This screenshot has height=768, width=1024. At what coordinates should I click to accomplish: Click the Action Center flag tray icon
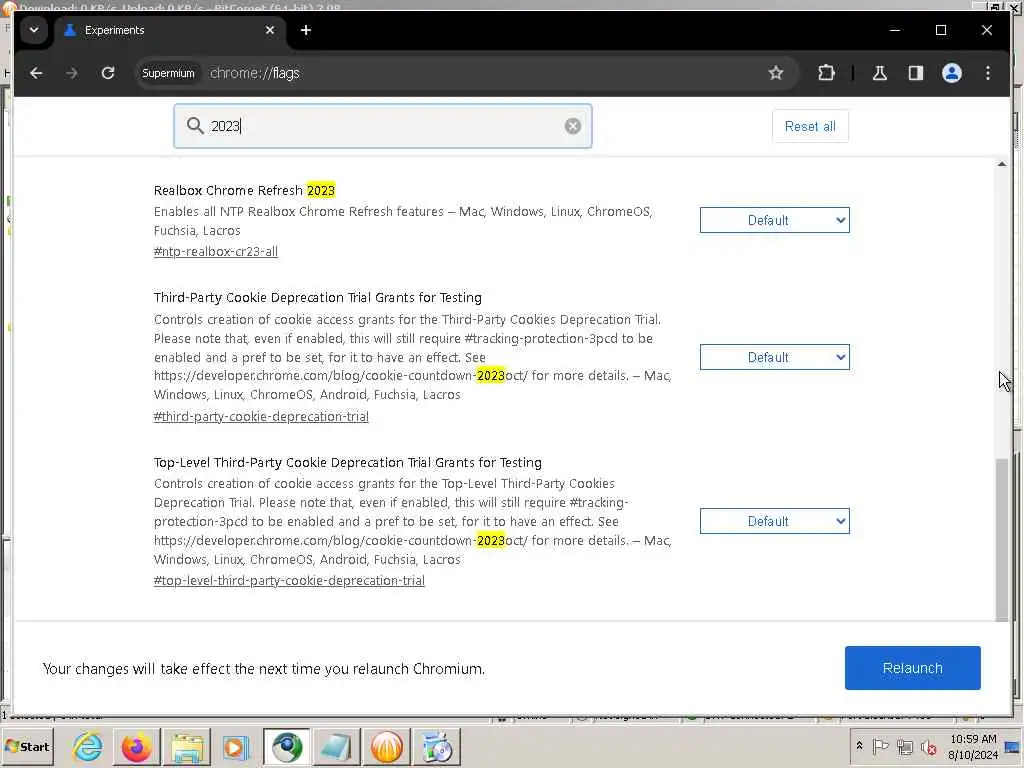(880, 746)
